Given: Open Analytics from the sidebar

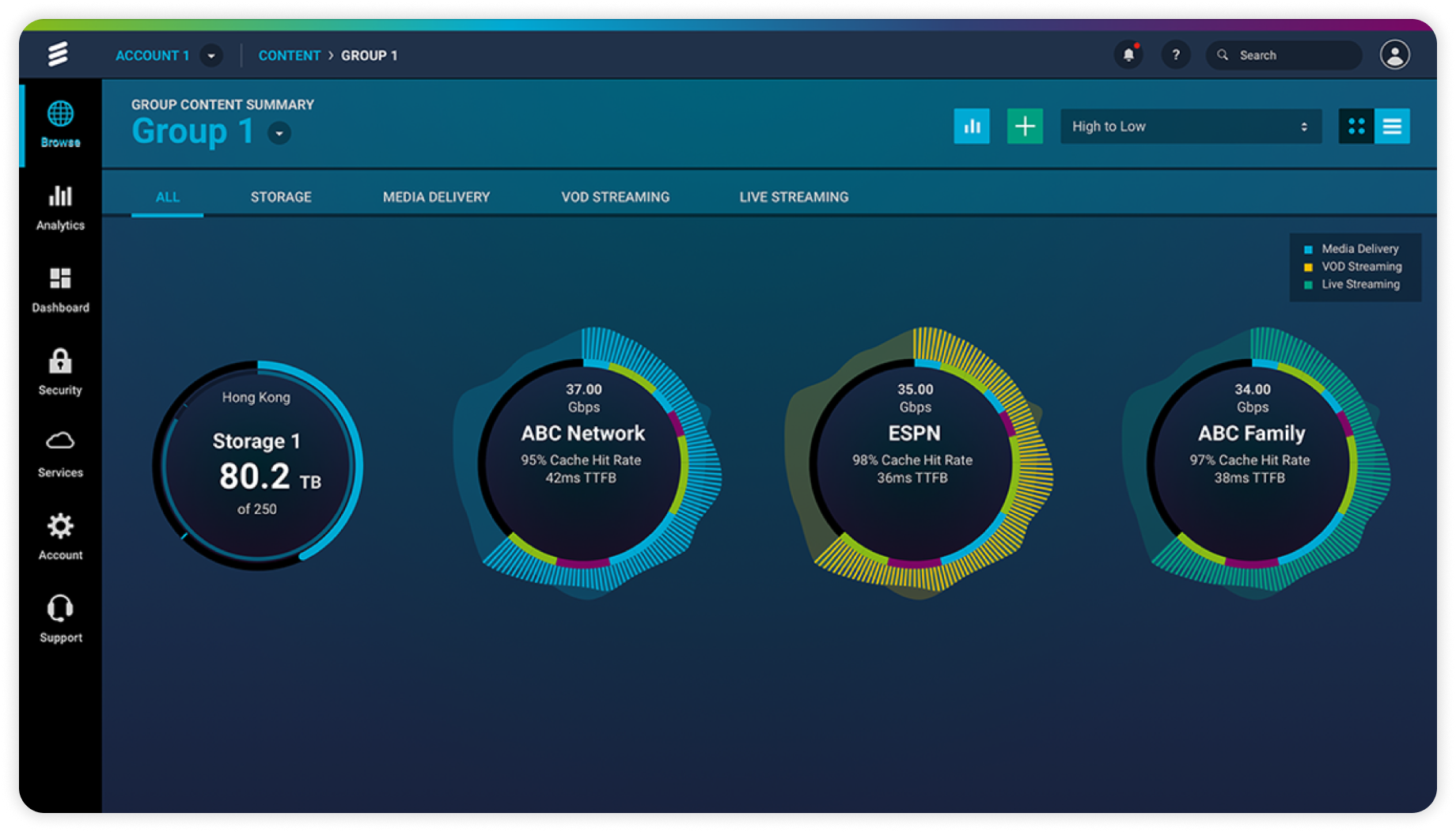Looking at the screenshot, I should pyautogui.click(x=60, y=208).
